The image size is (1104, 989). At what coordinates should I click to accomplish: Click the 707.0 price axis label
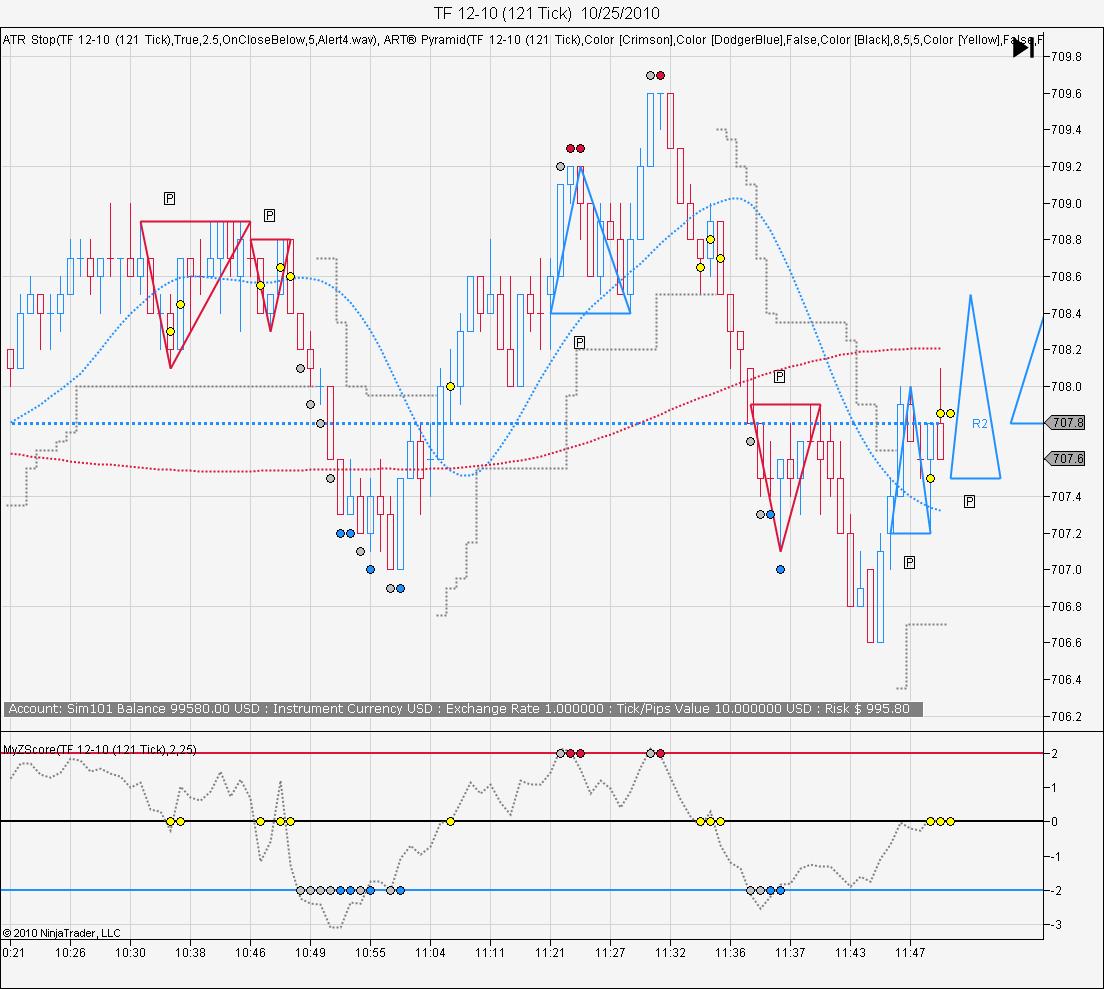pos(1066,569)
